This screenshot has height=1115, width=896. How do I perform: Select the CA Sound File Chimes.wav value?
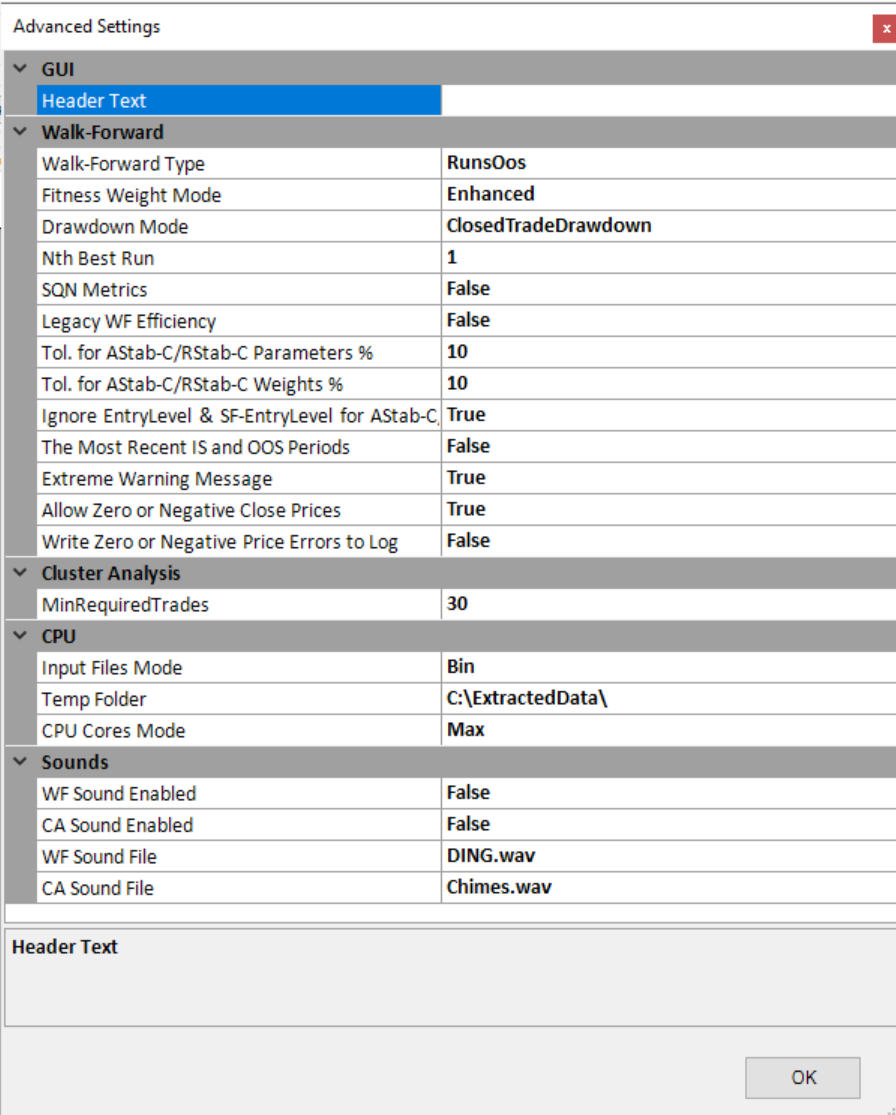tap(667, 888)
